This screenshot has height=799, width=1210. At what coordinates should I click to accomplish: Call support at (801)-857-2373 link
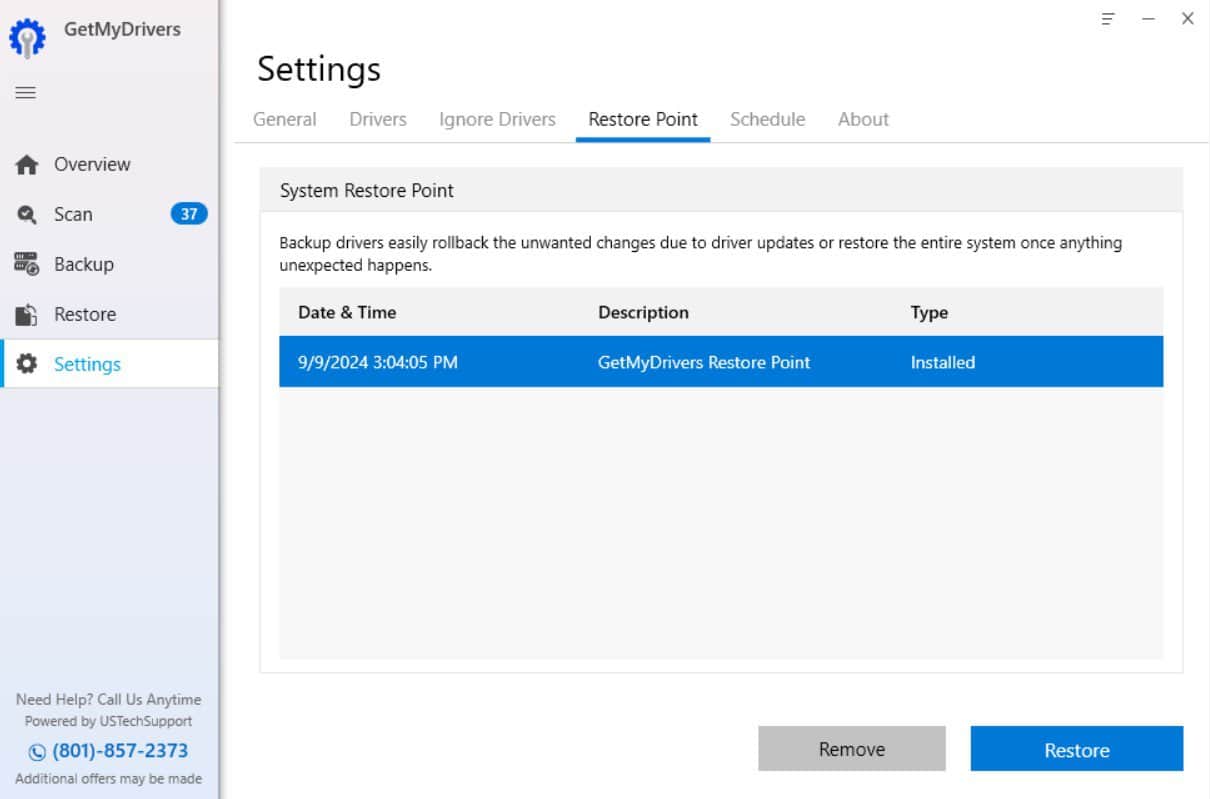tap(119, 751)
